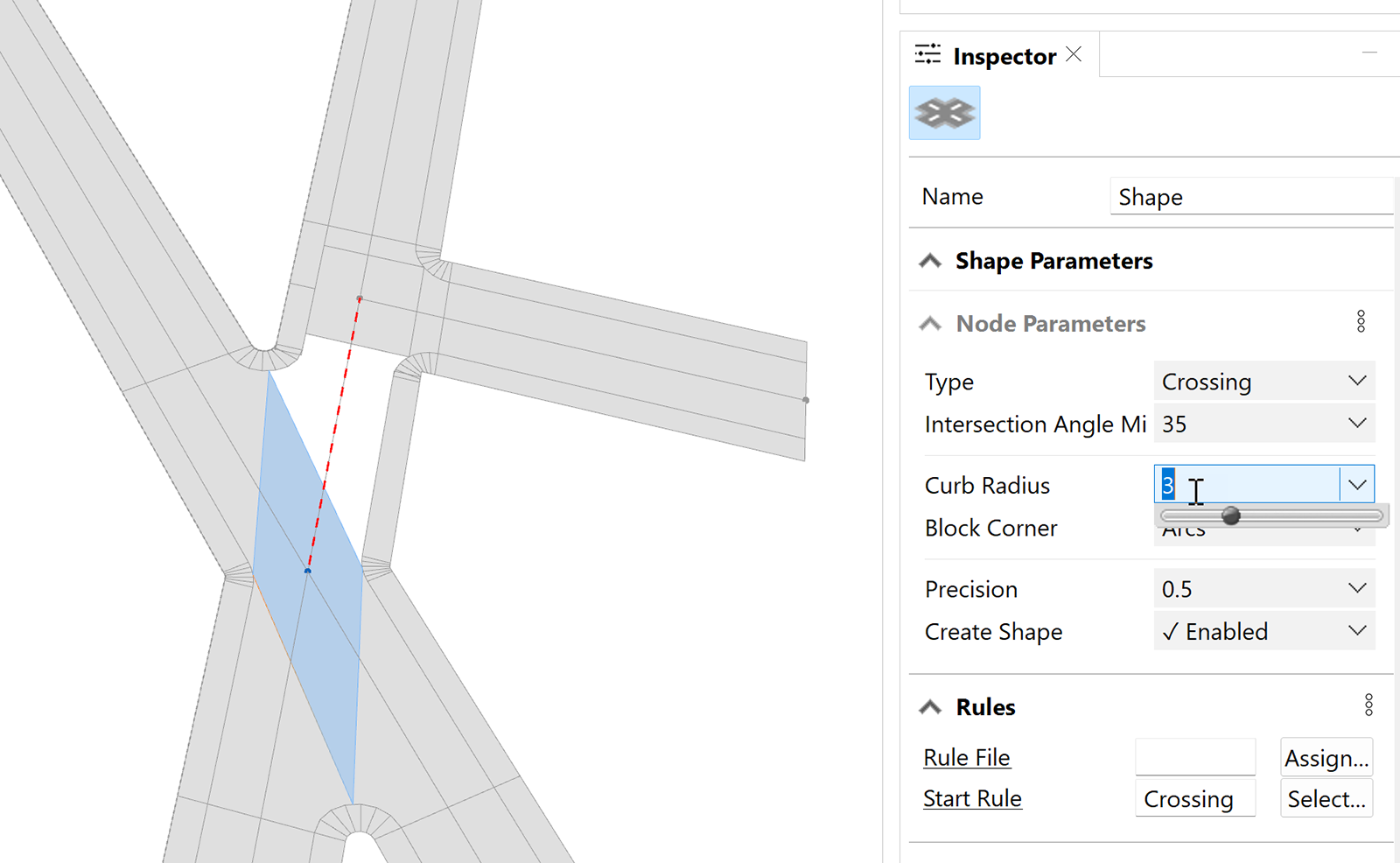Image resolution: width=1400 pixels, height=863 pixels.
Task: Click the Curb Radius slider handle
Action: pyautogui.click(x=1231, y=516)
